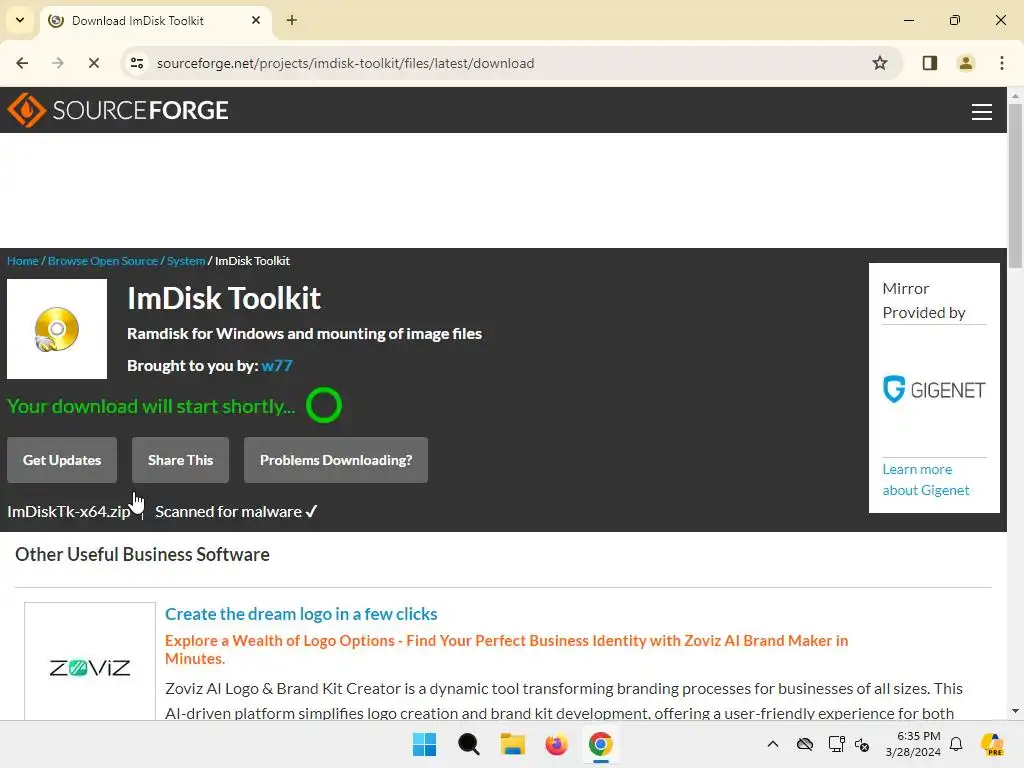
Task: Open Windows taskbar search
Action: (x=468, y=744)
